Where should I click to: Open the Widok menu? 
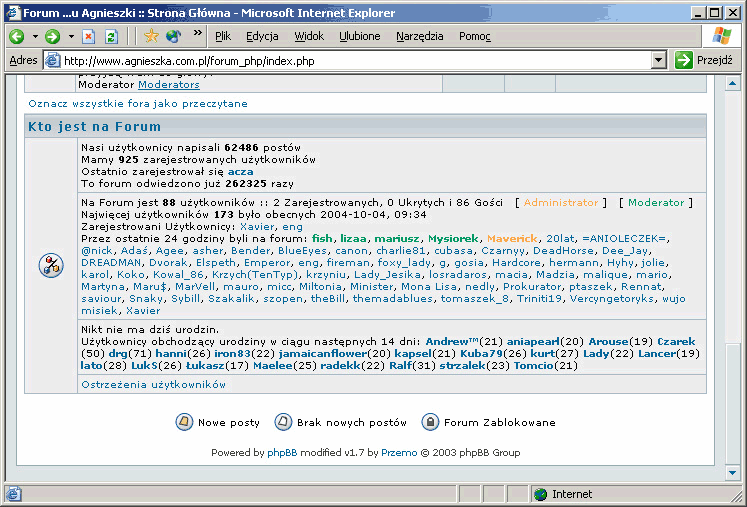pos(309,36)
